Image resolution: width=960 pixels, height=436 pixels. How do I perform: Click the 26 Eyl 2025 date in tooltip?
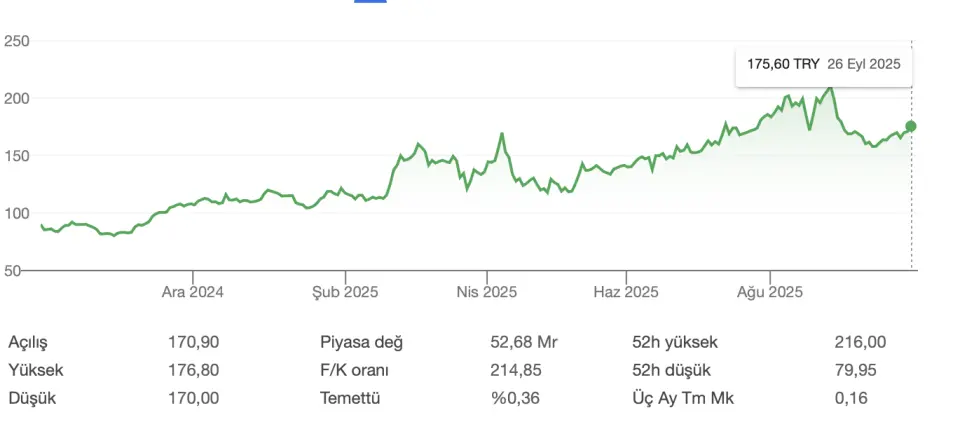864,64
